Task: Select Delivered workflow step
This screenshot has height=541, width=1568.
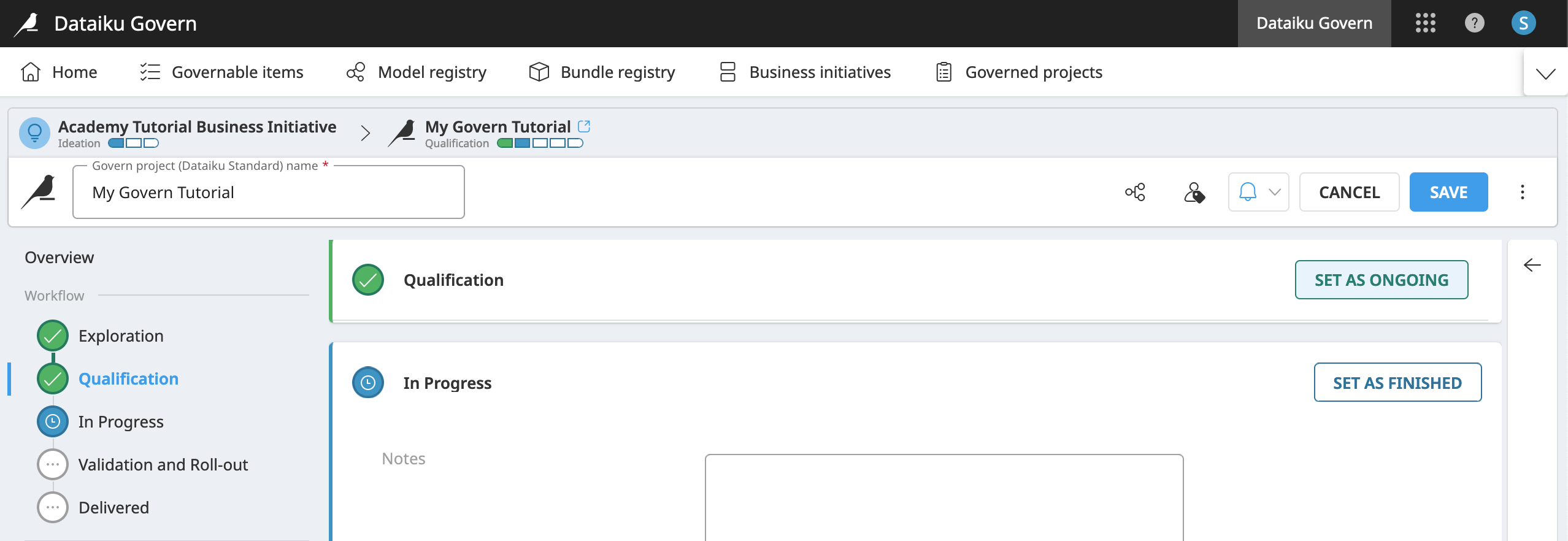Action: click(113, 508)
